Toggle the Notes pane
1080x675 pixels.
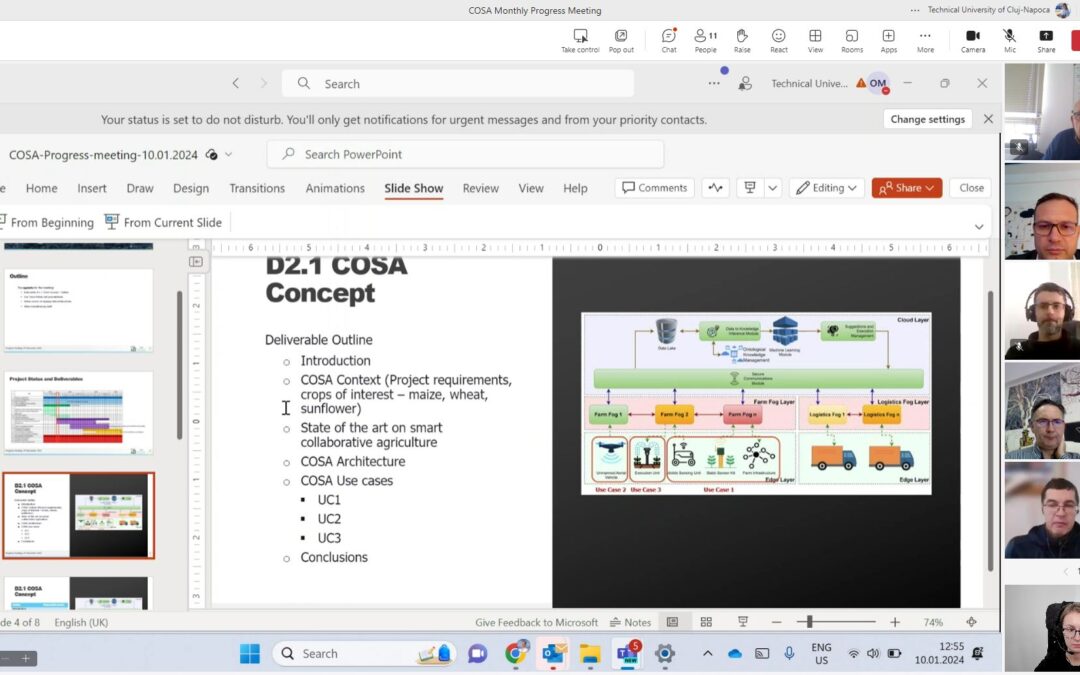pyautogui.click(x=630, y=621)
